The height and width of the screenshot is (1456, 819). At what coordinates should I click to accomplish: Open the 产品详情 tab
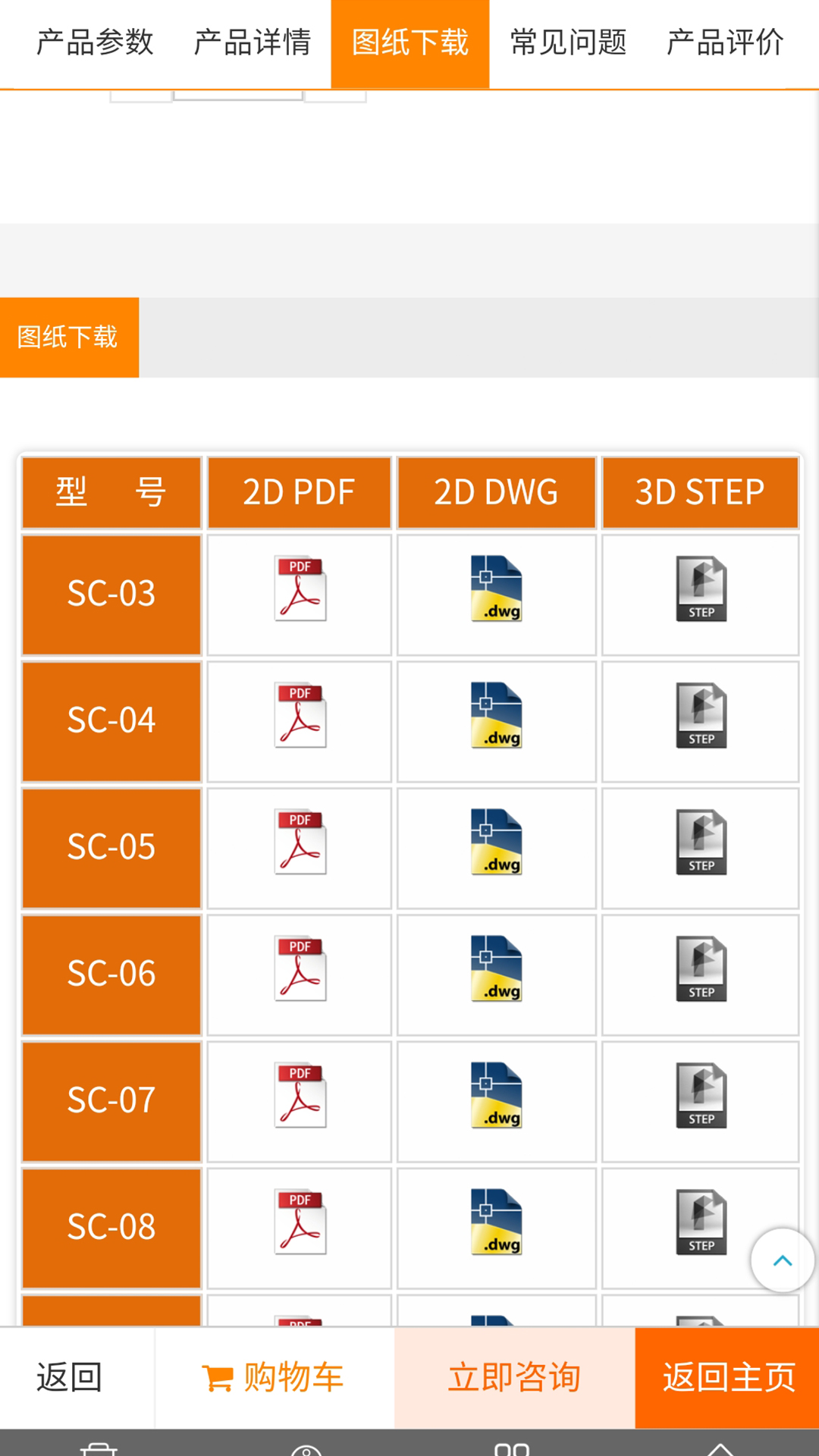point(253,42)
